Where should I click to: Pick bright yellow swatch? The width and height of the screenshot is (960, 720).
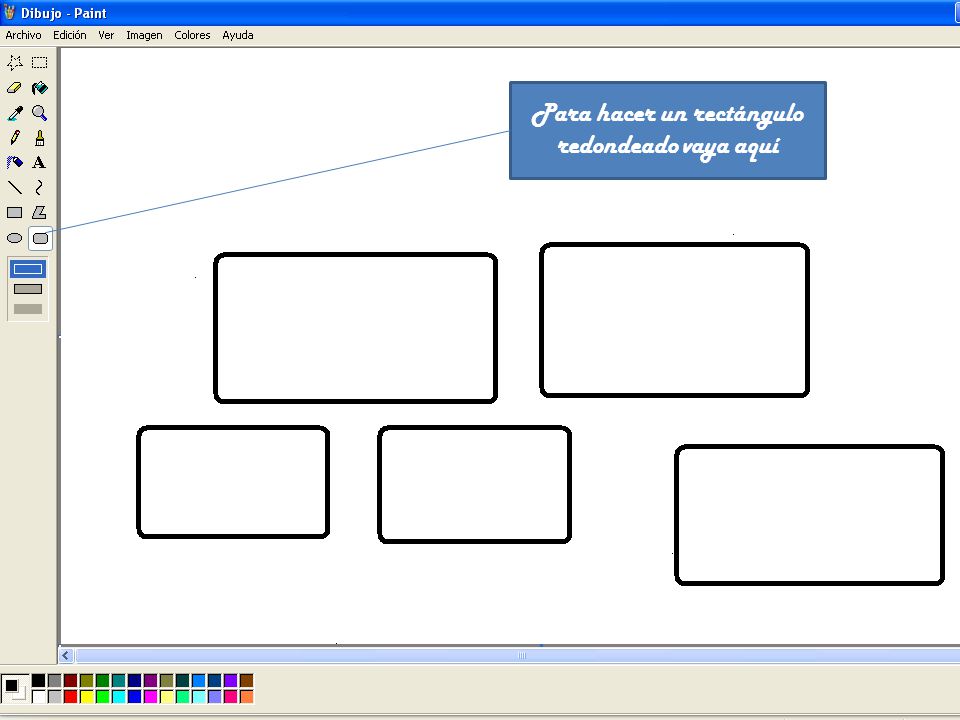(x=86, y=697)
